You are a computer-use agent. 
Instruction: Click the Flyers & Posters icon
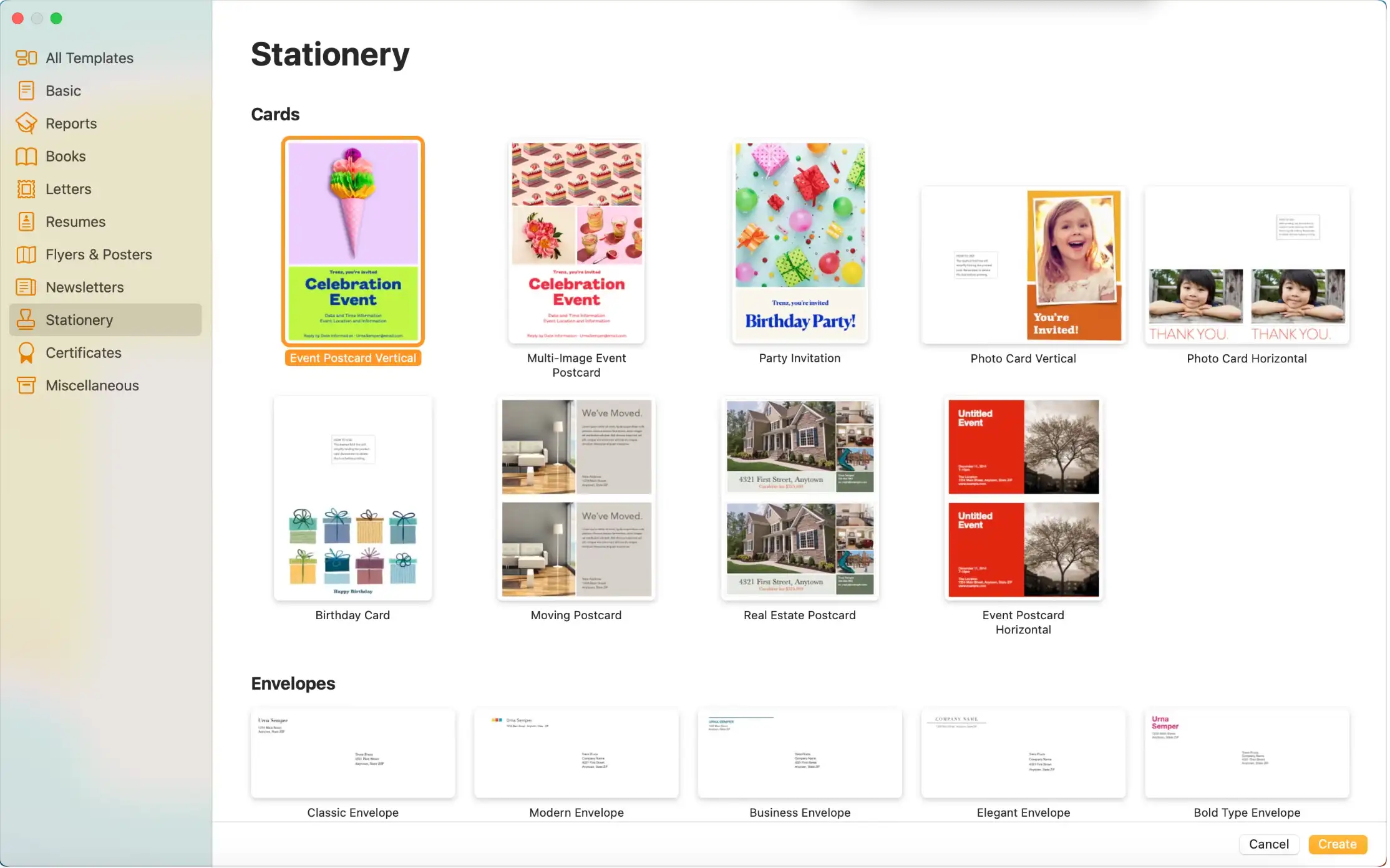click(26, 254)
